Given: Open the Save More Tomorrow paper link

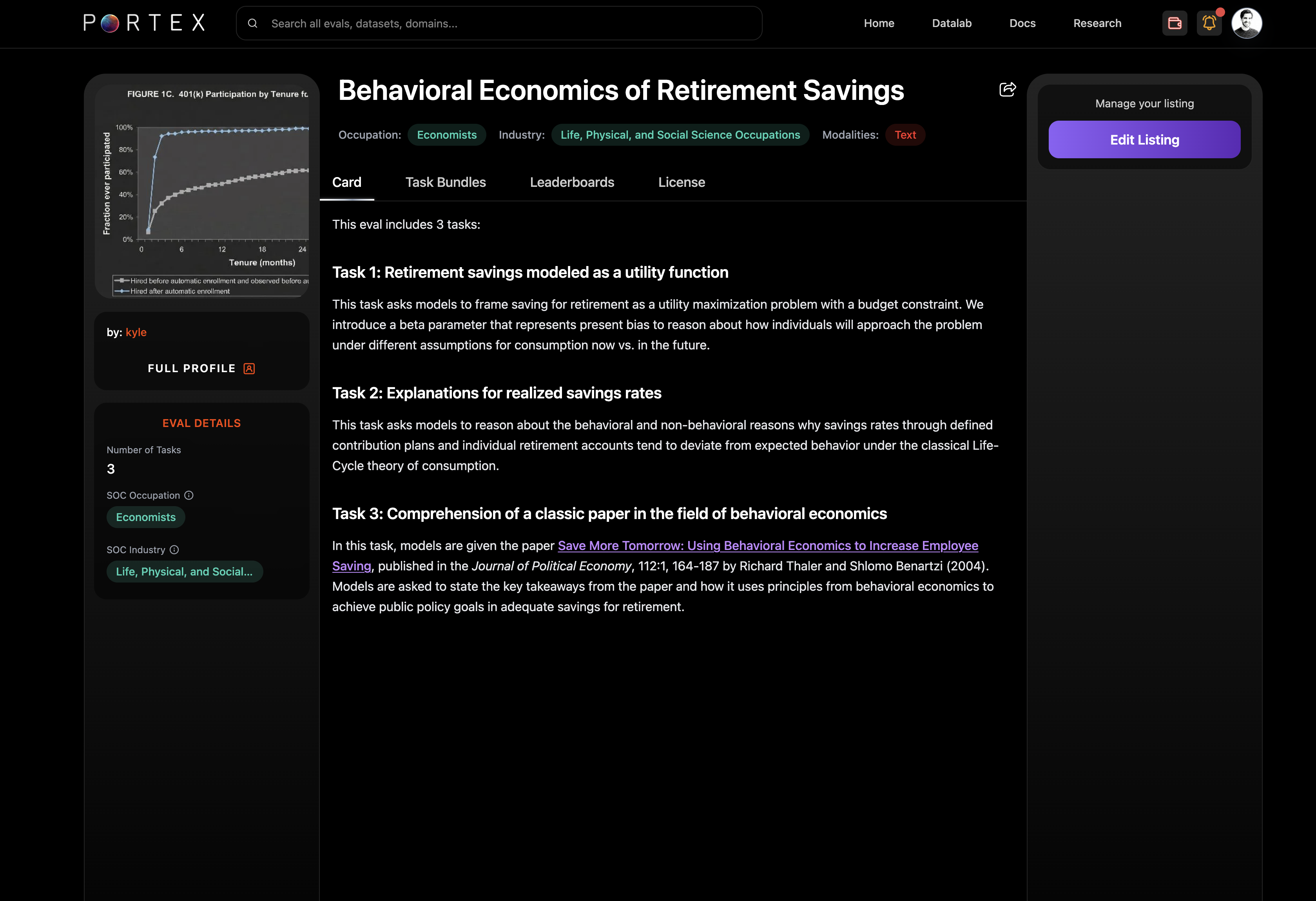Looking at the screenshot, I should click(x=767, y=546).
